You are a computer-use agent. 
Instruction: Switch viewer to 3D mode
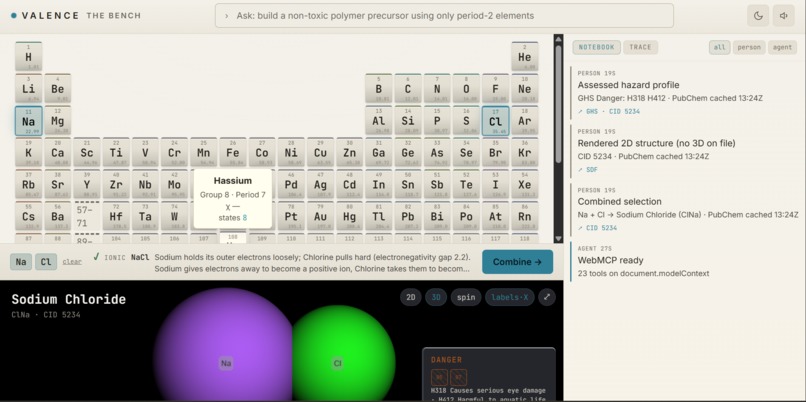[x=436, y=297]
